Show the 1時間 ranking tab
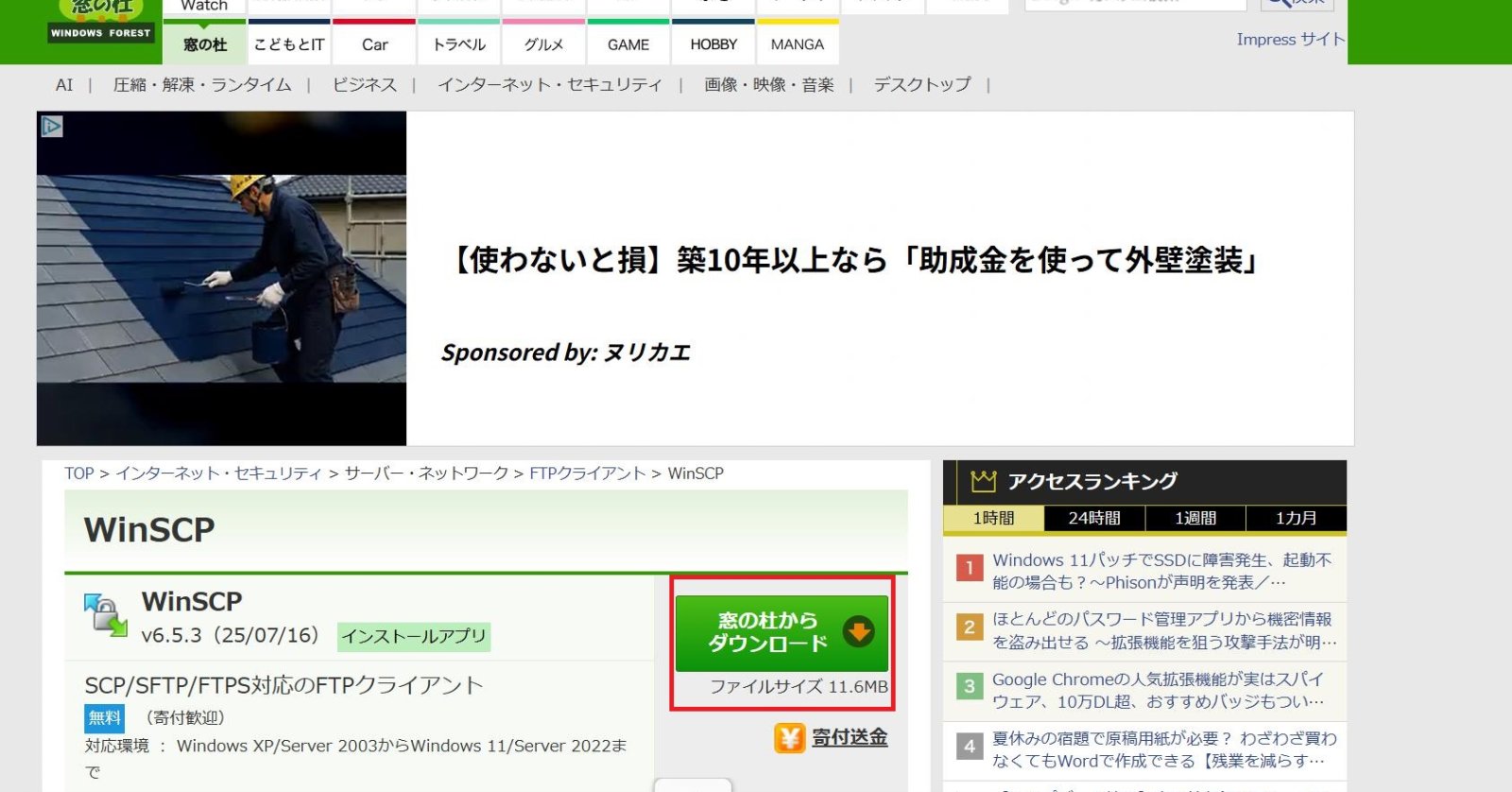This screenshot has height=792, width=1512. point(993,519)
